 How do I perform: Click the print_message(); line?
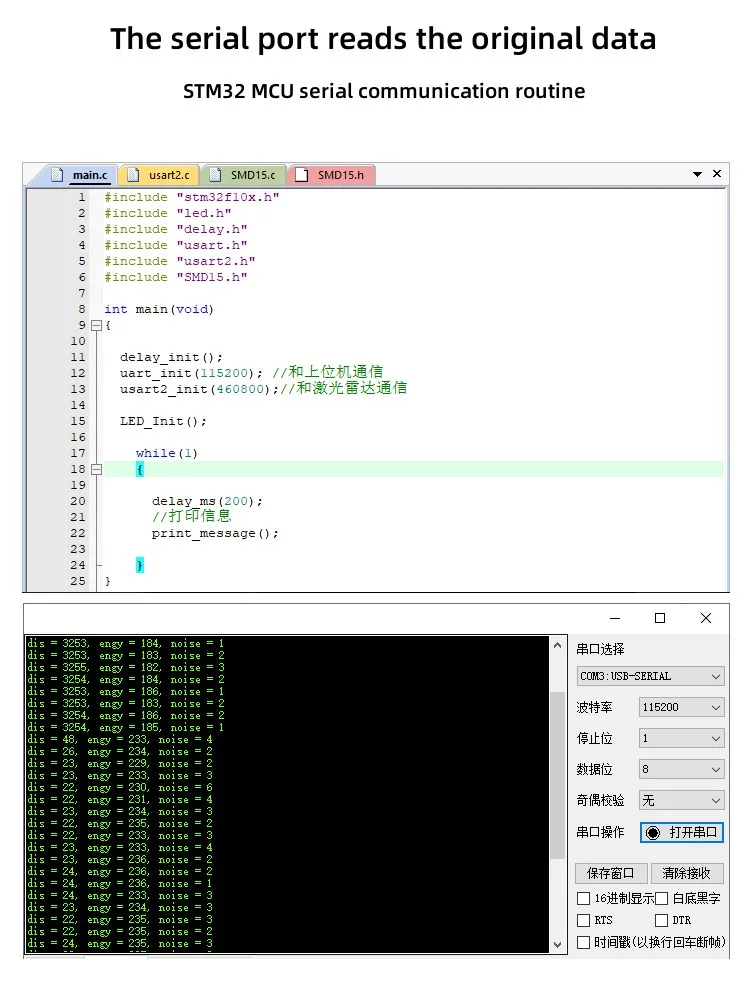pyautogui.click(x=215, y=534)
